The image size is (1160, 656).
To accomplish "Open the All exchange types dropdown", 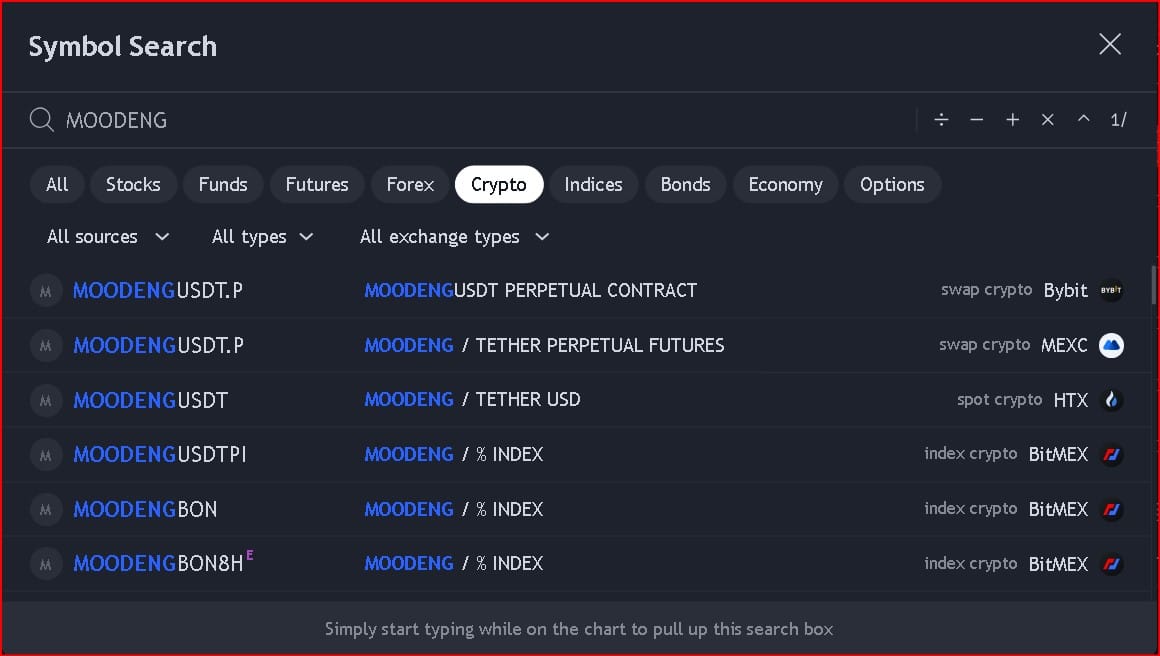I will (454, 237).
